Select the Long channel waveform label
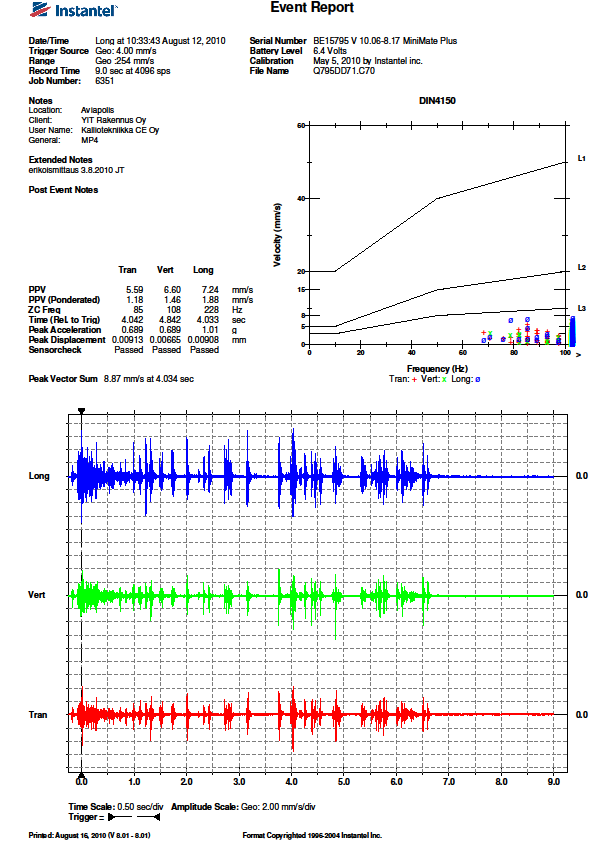 [x=39, y=476]
